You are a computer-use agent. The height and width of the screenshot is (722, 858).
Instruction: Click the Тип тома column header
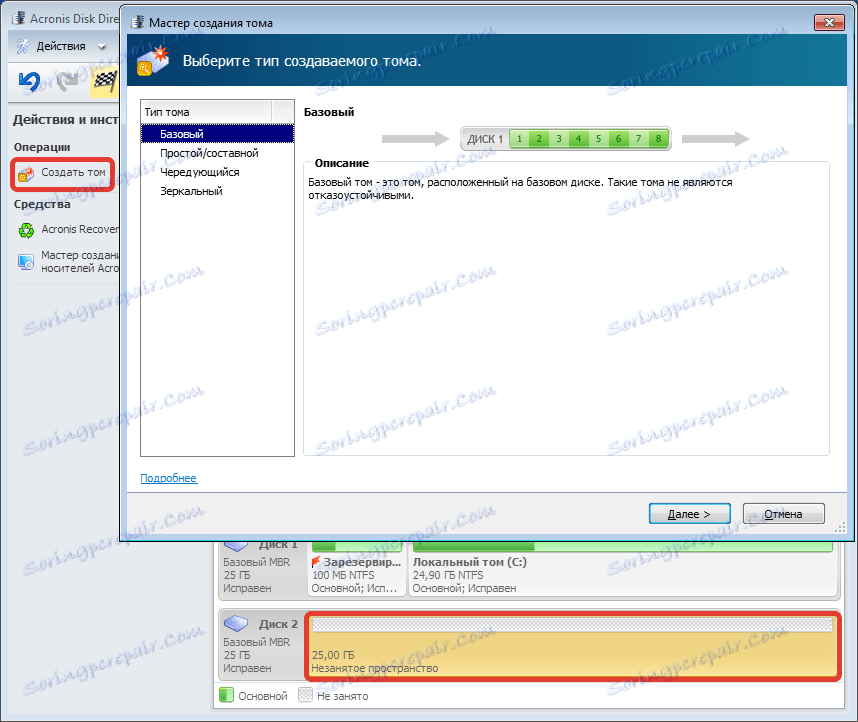(x=206, y=112)
